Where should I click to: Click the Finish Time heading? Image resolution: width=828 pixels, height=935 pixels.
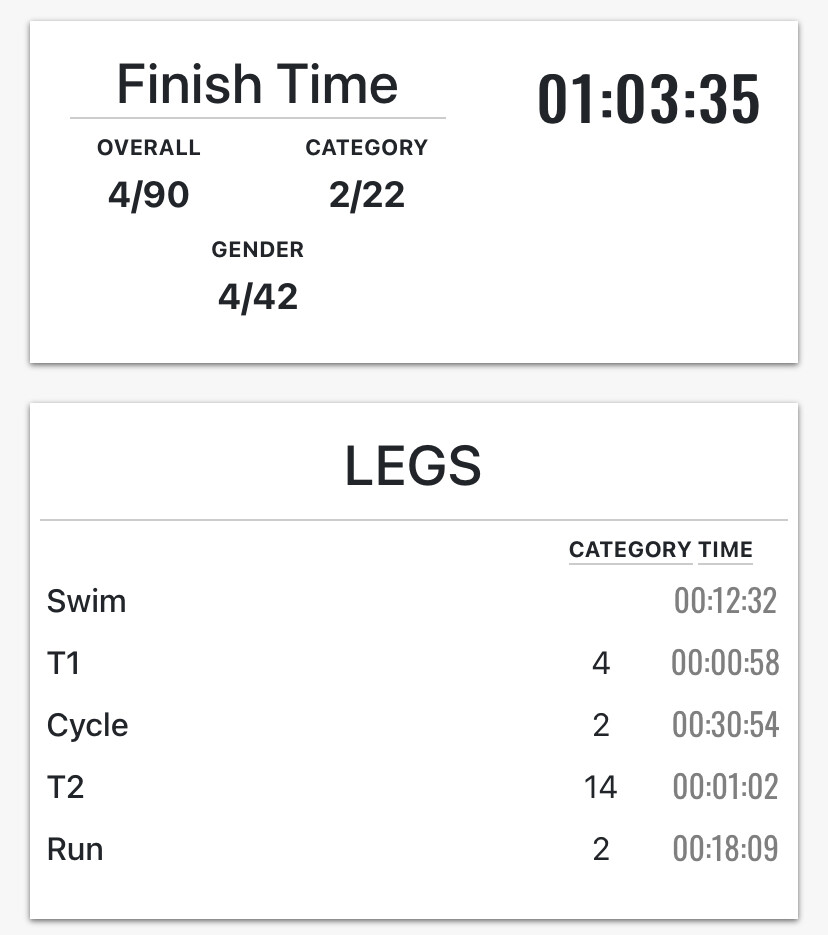coord(258,84)
